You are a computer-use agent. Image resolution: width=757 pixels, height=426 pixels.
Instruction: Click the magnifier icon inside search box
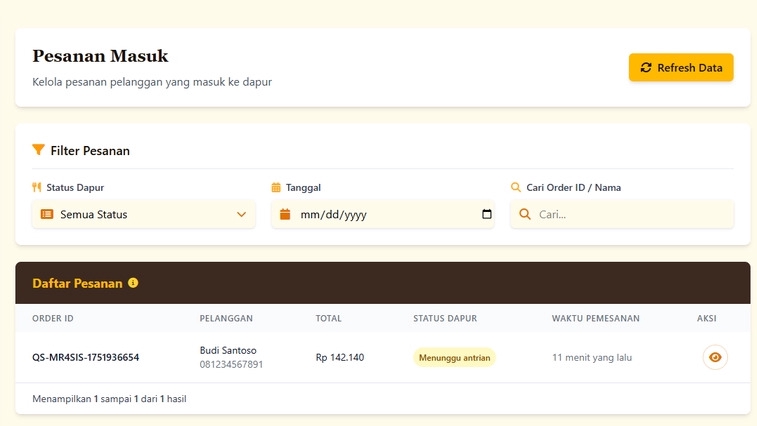pos(524,214)
